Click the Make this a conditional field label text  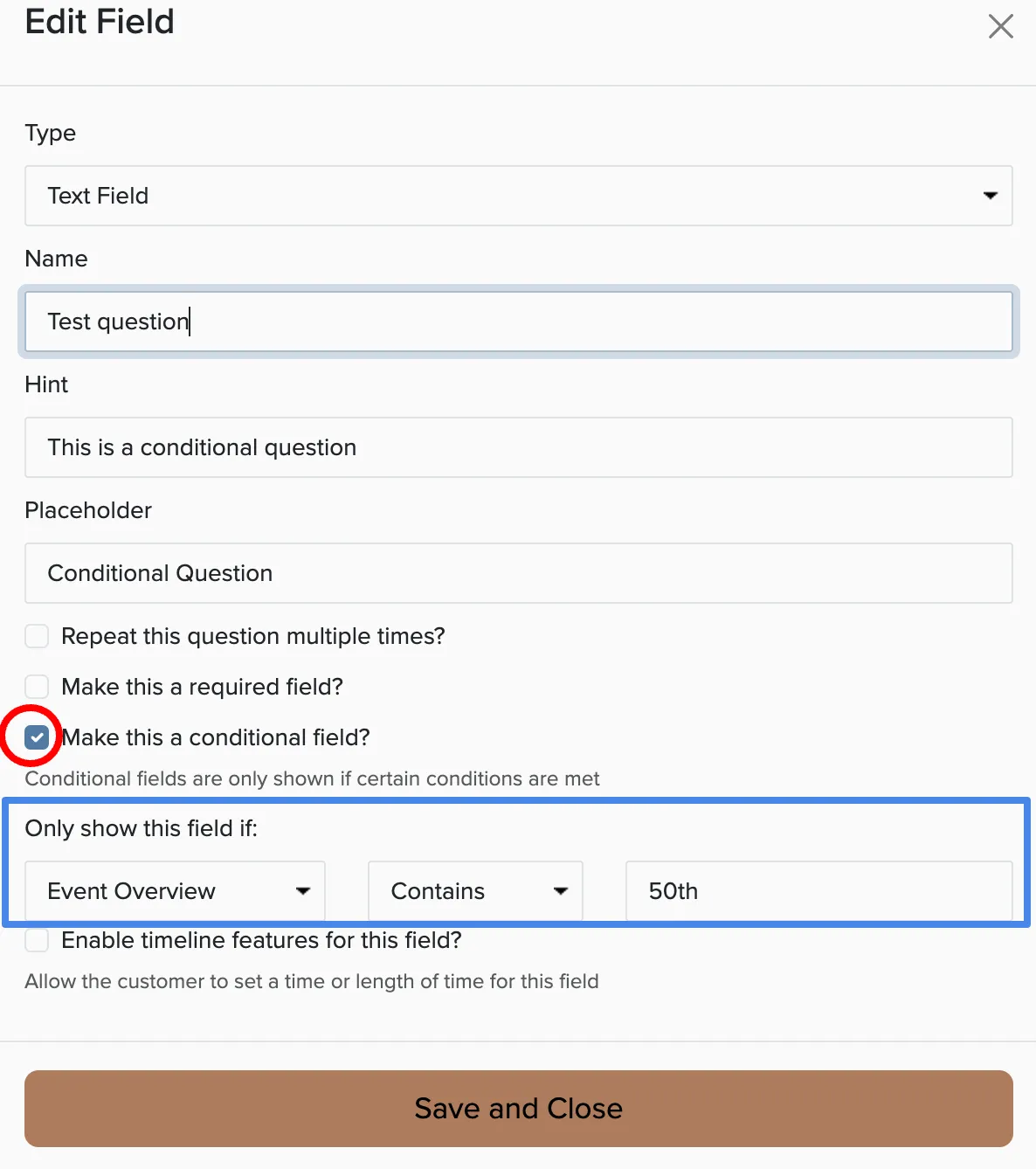(x=216, y=737)
